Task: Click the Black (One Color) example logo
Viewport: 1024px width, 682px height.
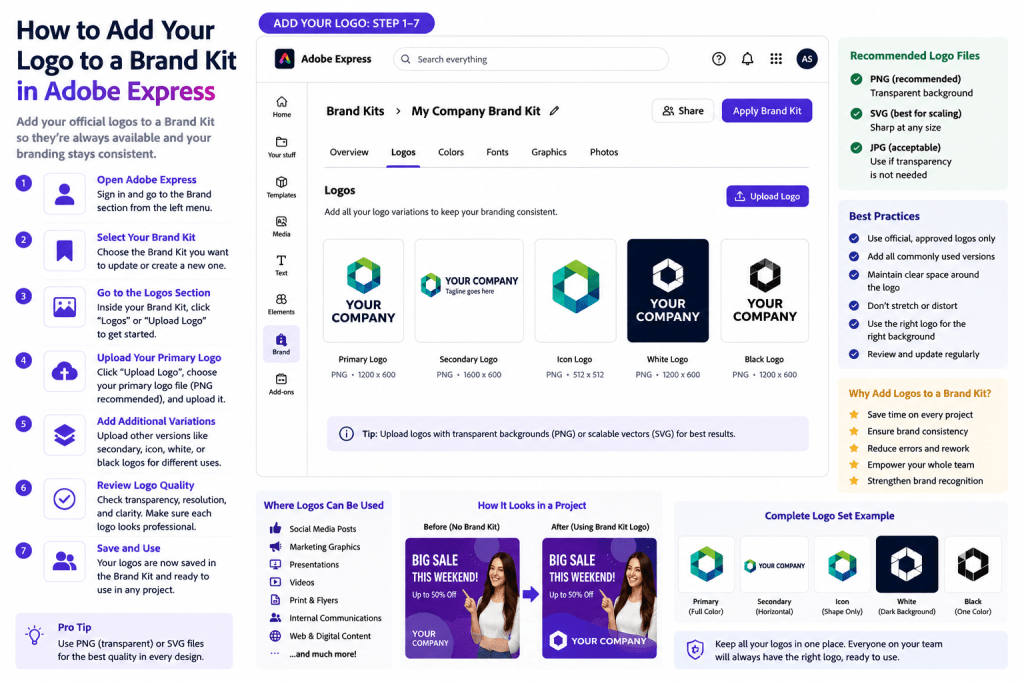Action: click(973, 564)
